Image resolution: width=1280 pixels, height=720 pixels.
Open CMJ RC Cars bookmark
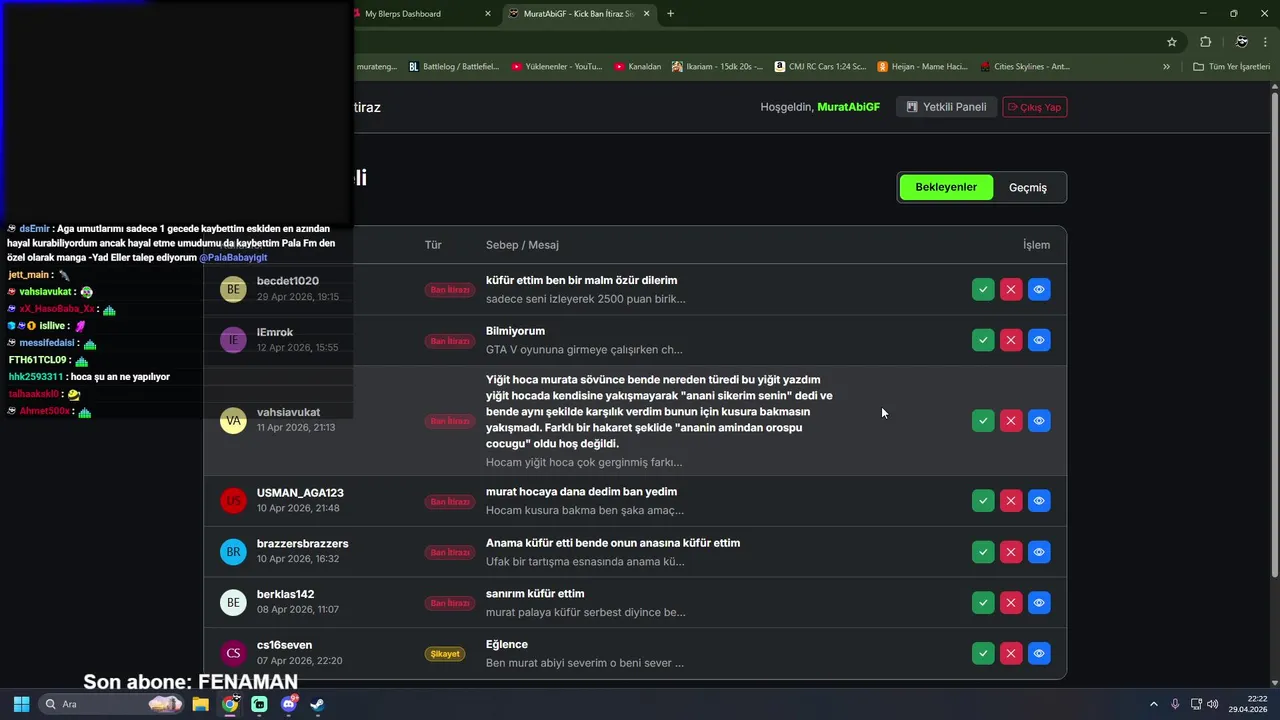[820, 67]
